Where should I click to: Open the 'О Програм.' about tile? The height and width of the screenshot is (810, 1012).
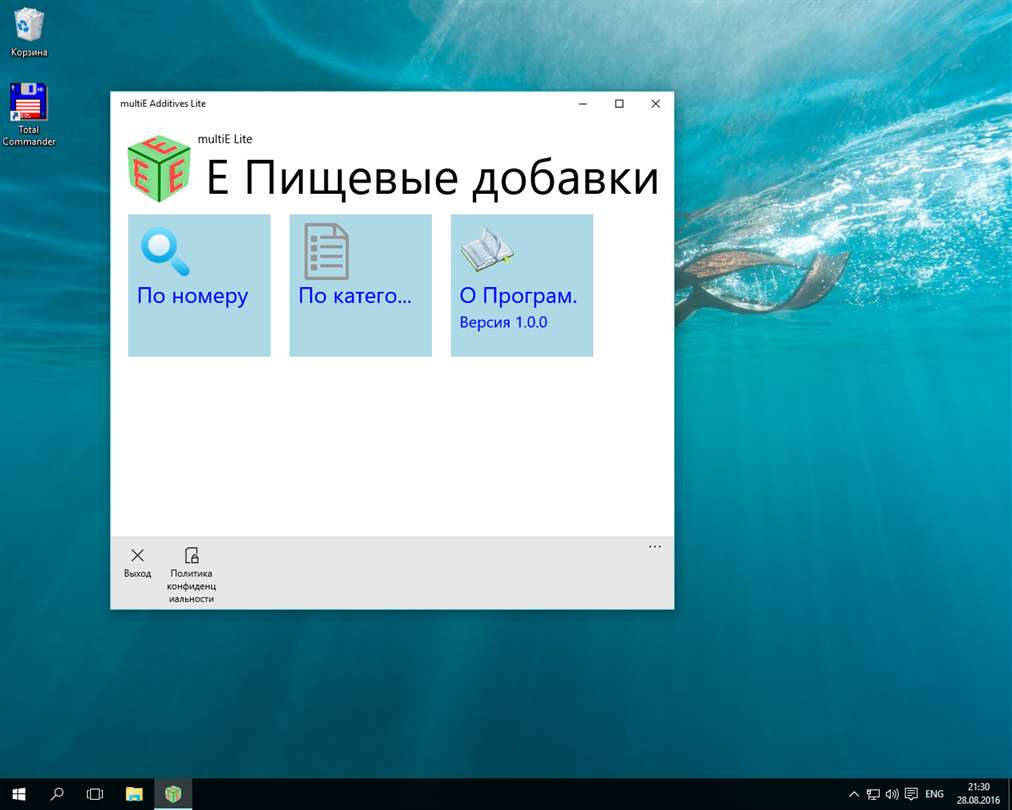(521, 285)
